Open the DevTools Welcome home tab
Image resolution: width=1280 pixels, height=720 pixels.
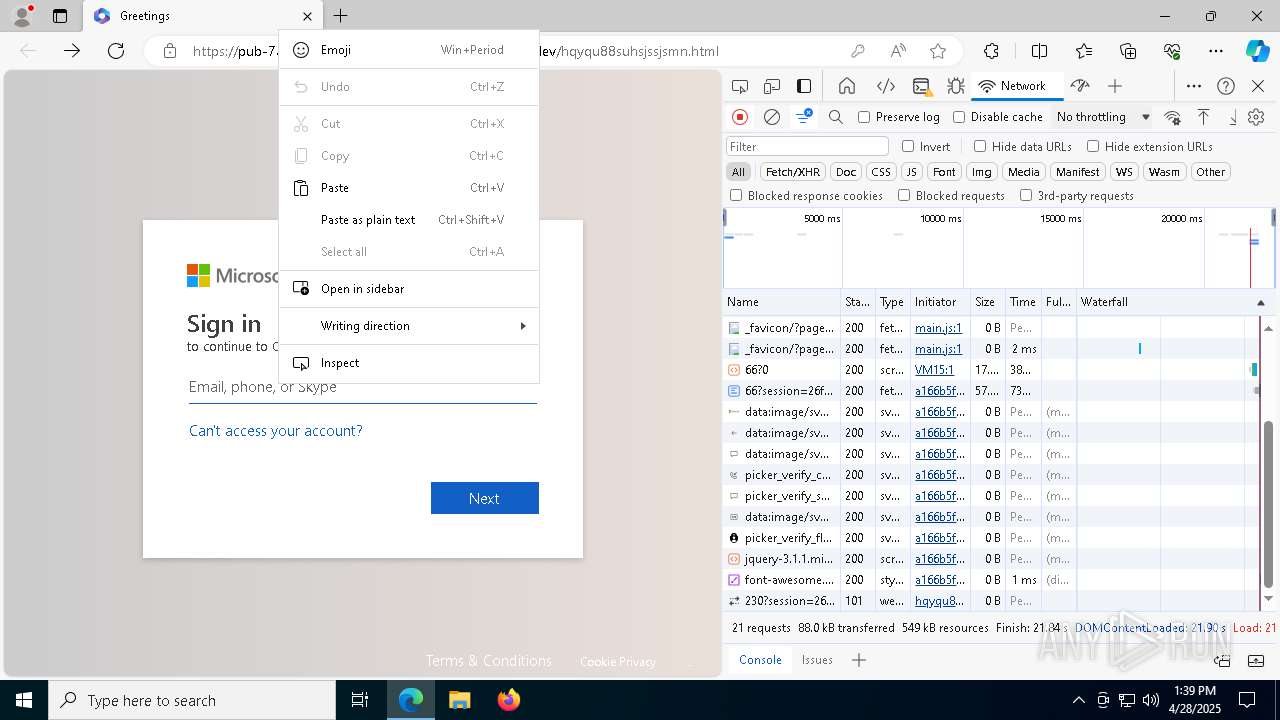(847, 86)
